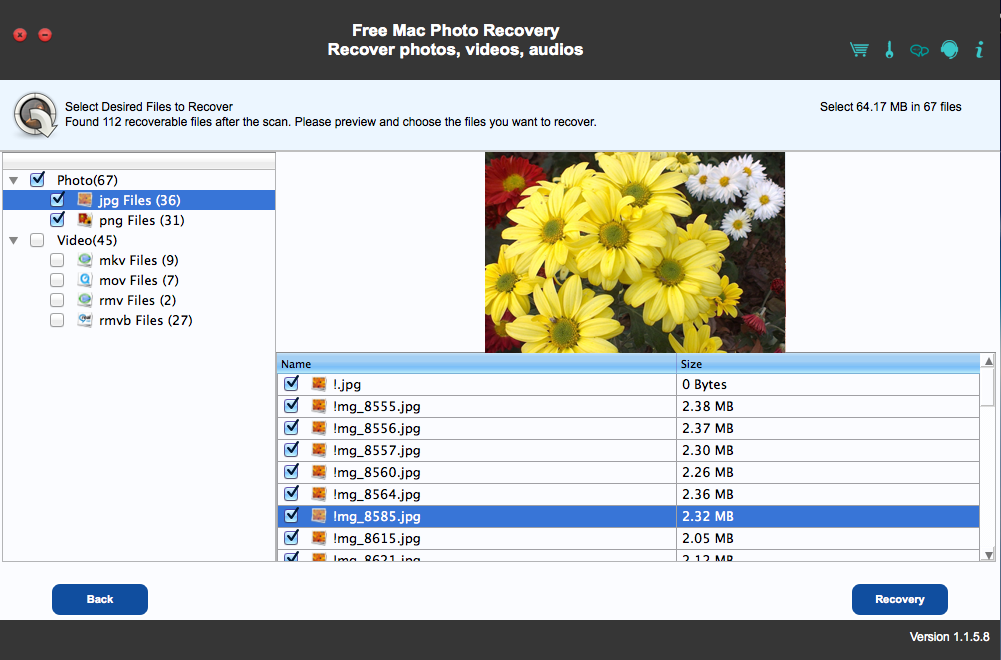Open the shopping cart purchase icon

coord(858,50)
